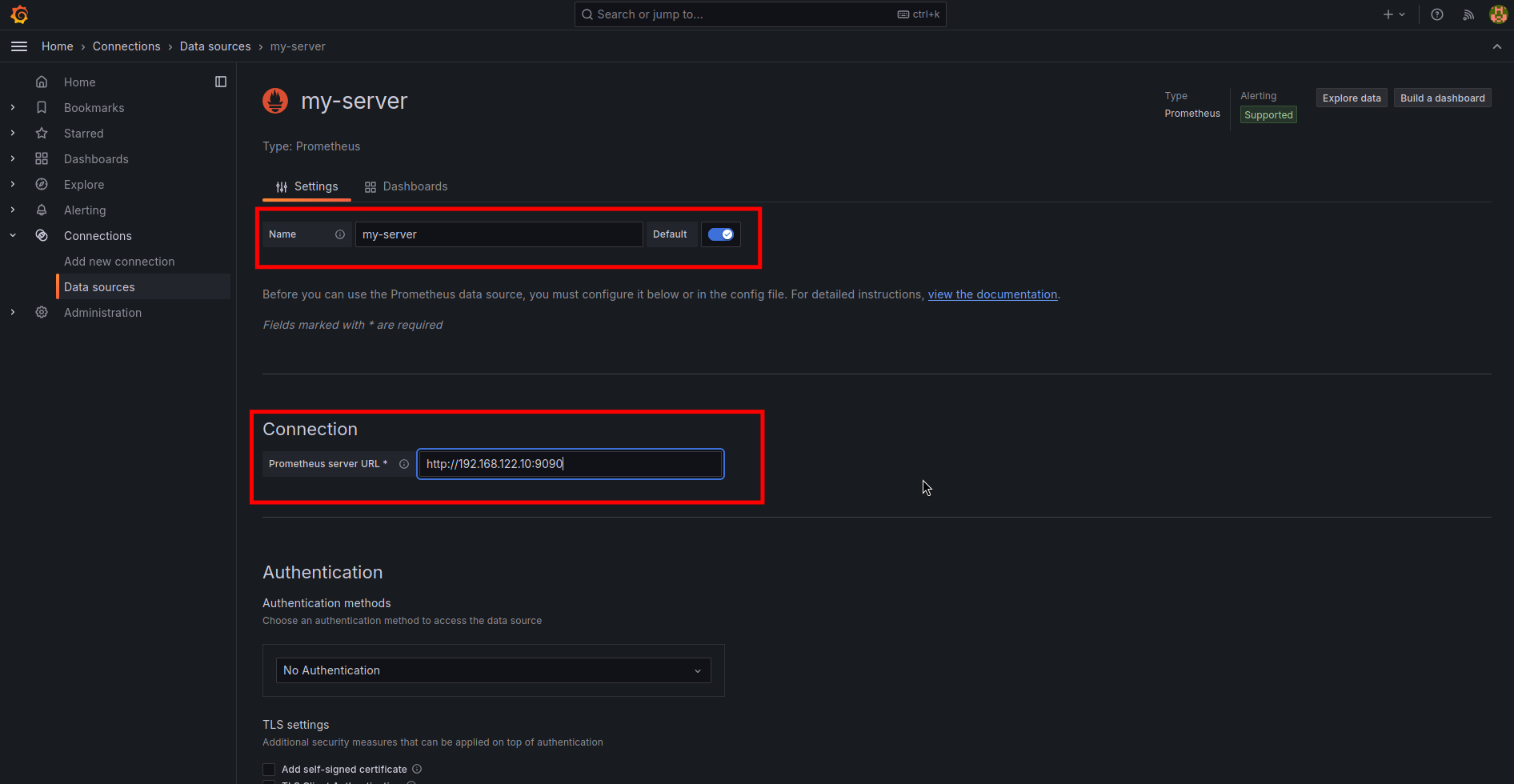The height and width of the screenshot is (784, 1514).
Task: Open the hamburger navigation menu
Action: click(x=19, y=46)
